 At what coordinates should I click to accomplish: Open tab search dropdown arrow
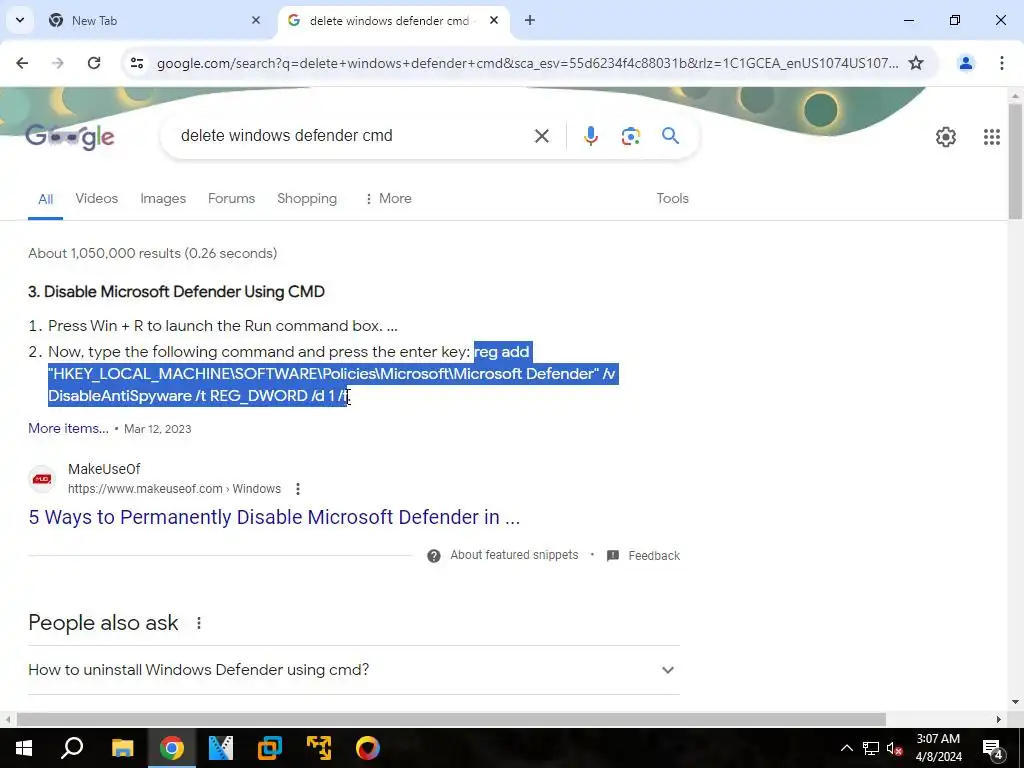pyautogui.click(x=20, y=20)
